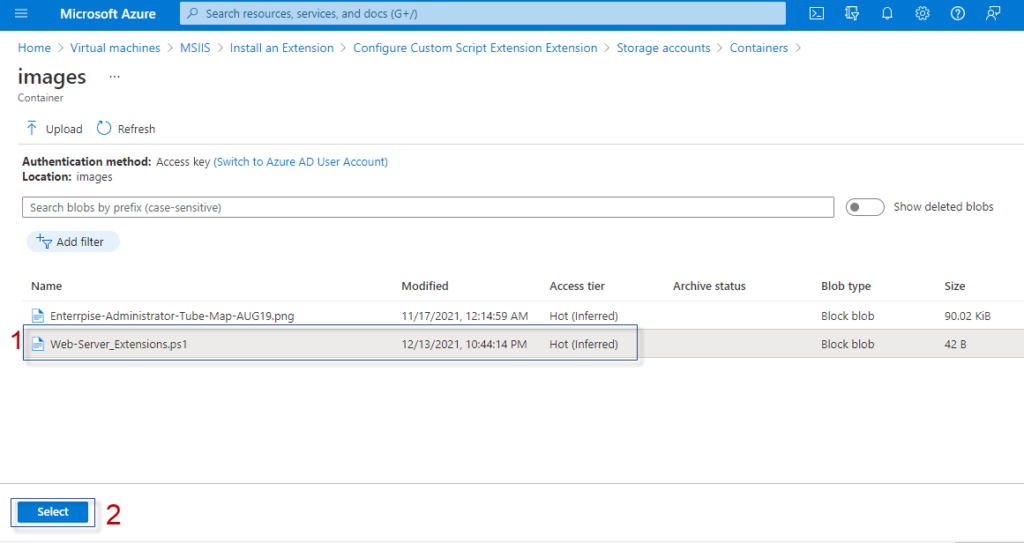Open the hamburger portal menu
This screenshot has width=1024, height=543.
click(x=21, y=13)
